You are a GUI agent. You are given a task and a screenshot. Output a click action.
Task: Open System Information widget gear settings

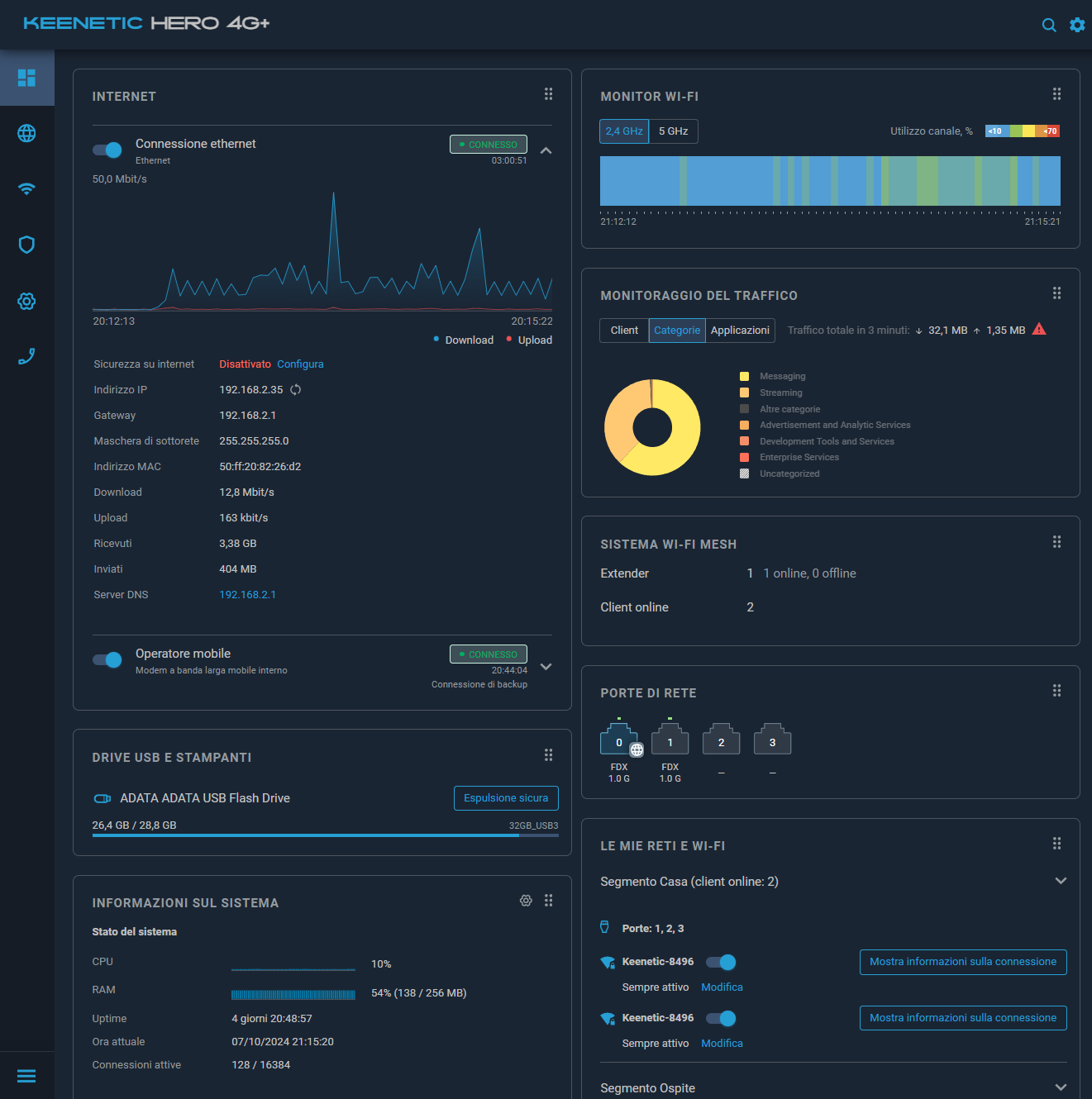(526, 901)
